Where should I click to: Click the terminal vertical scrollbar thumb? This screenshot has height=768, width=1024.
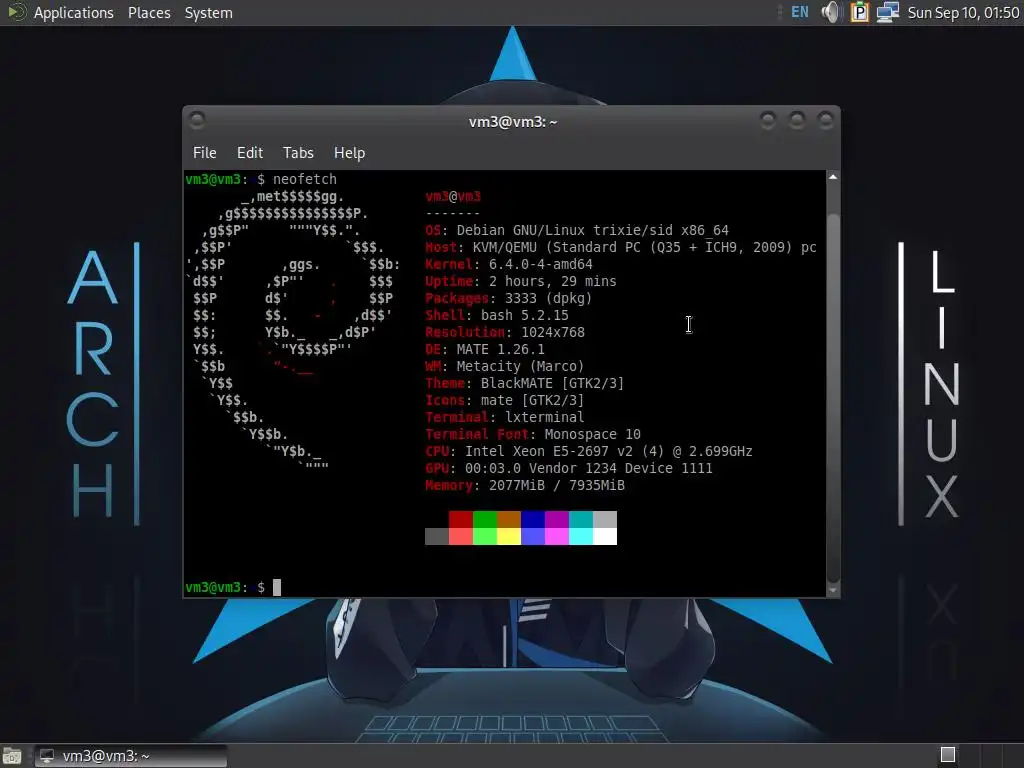point(833,398)
